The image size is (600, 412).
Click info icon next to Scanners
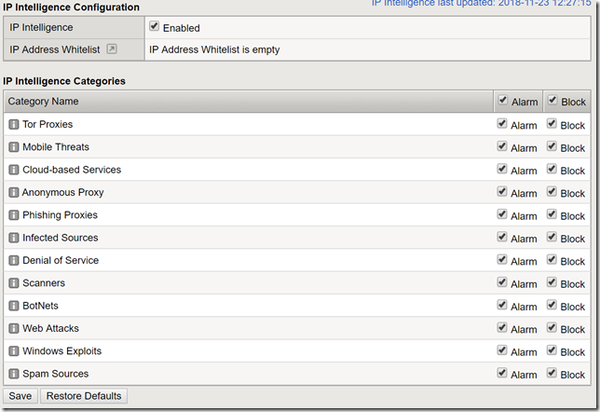pyautogui.click(x=14, y=283)
